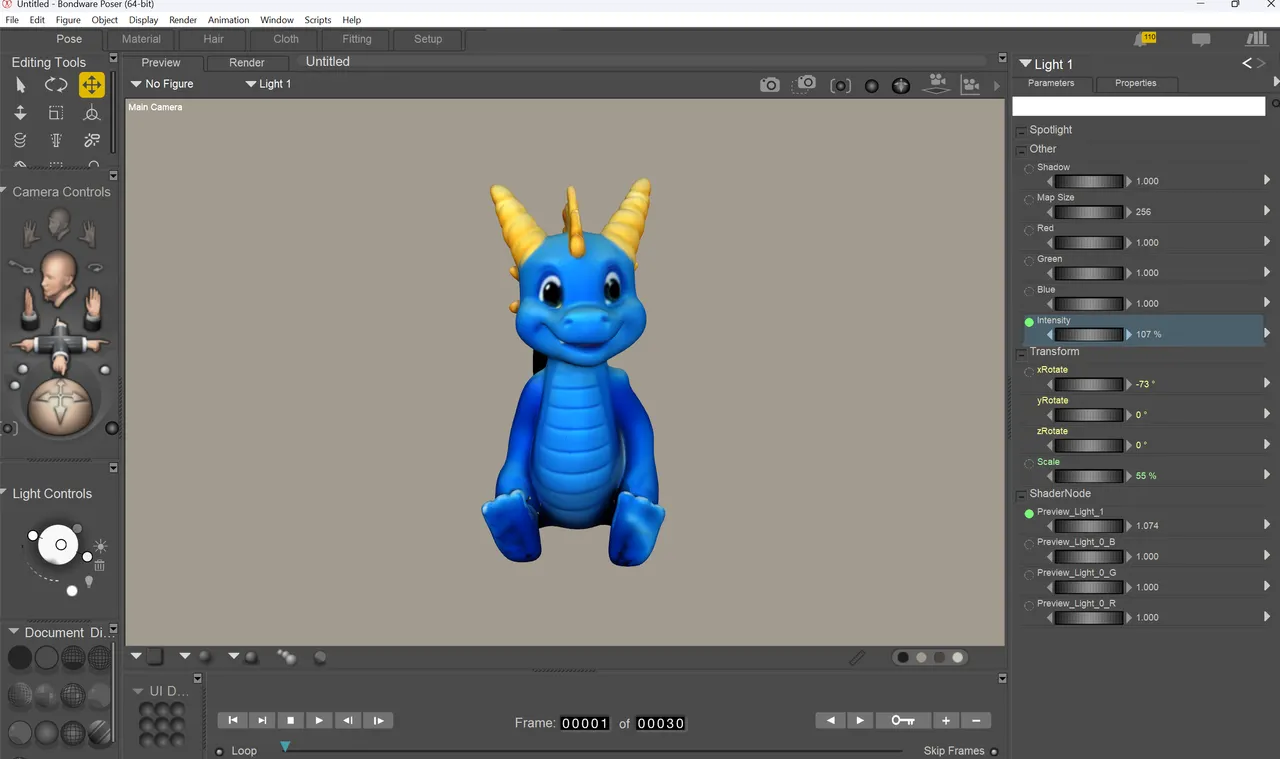Toggle the Shadow parameter animation dot
This screenshot has height=759, width=1280.
(x=1029, y=169)
